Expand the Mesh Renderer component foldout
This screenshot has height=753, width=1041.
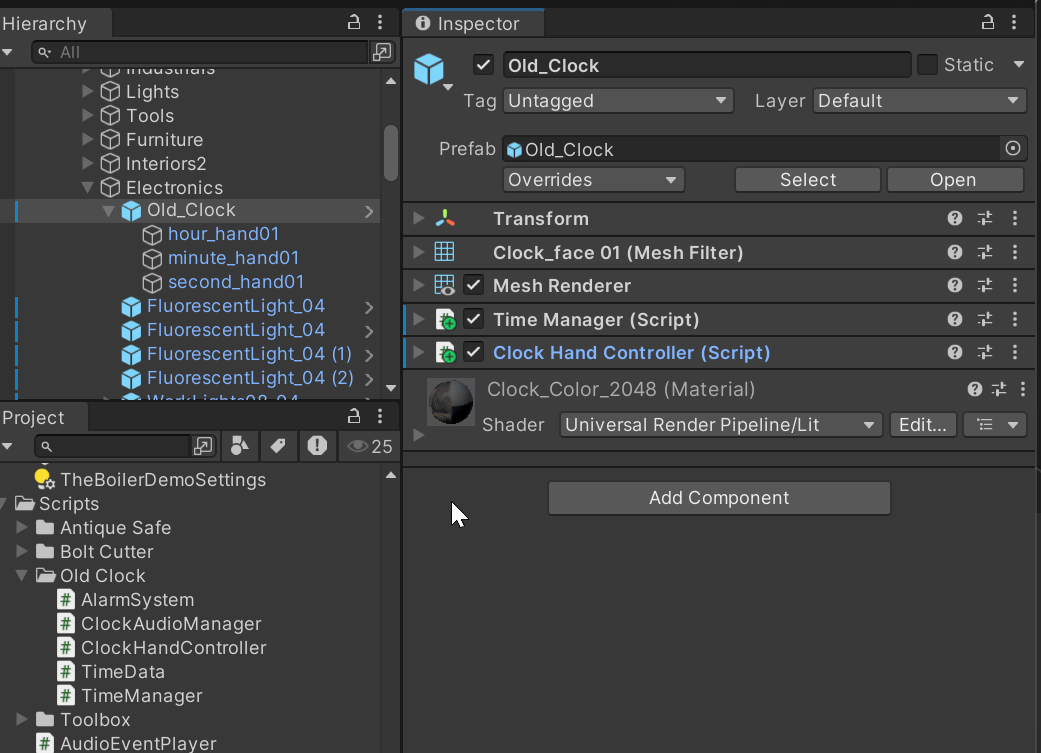(418, 286)
